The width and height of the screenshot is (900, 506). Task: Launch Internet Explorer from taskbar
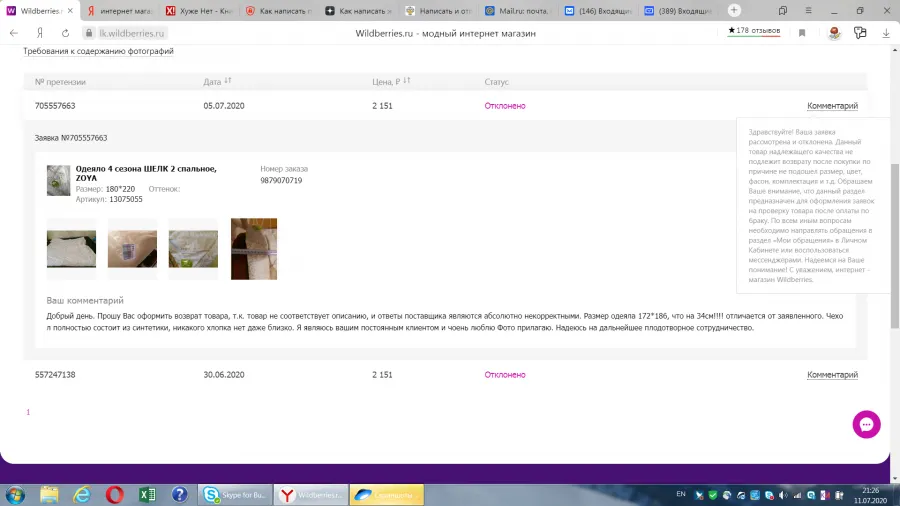pos(82,495)
